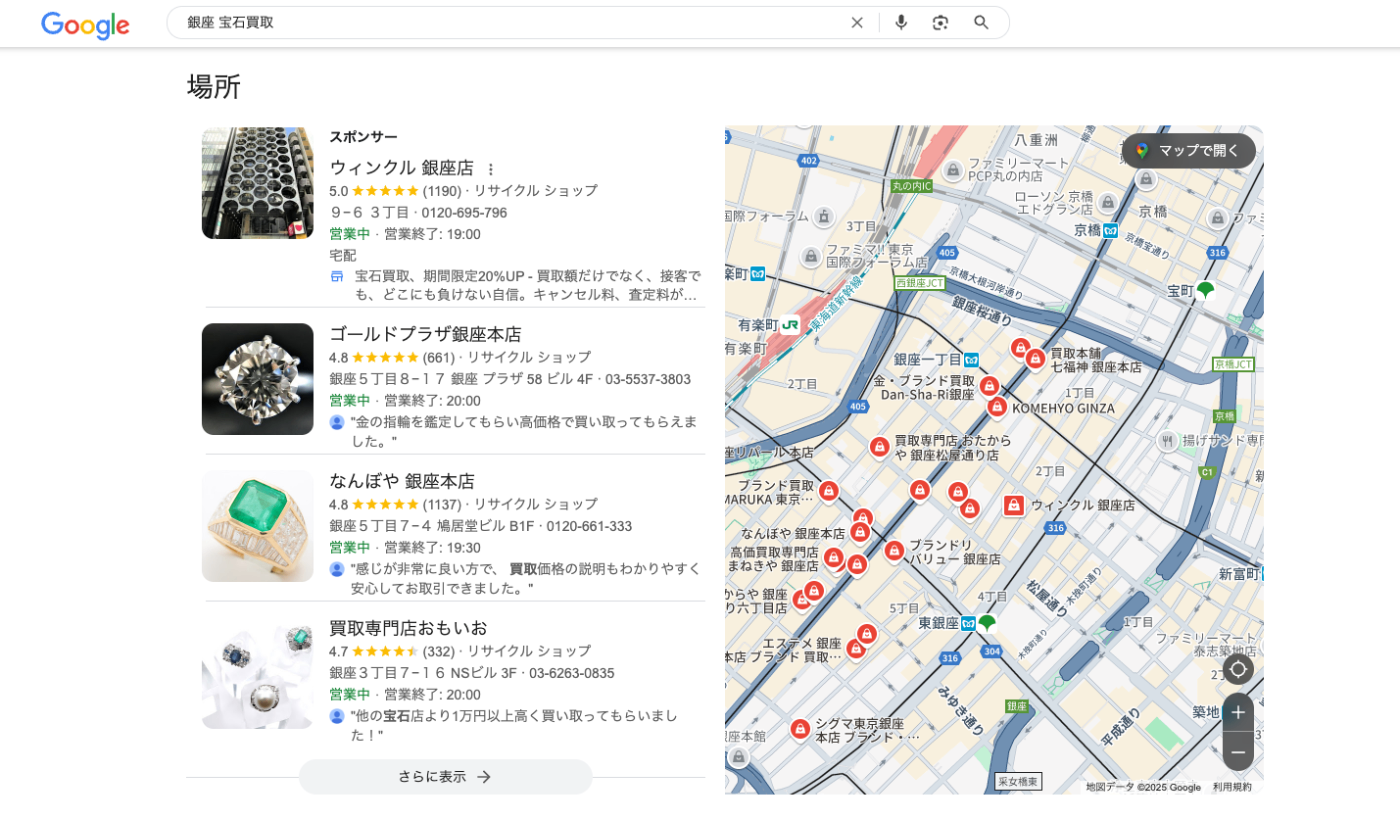
Task: Open the three-dot menu beside ウィンクル 銀座店
Action: 490,169
